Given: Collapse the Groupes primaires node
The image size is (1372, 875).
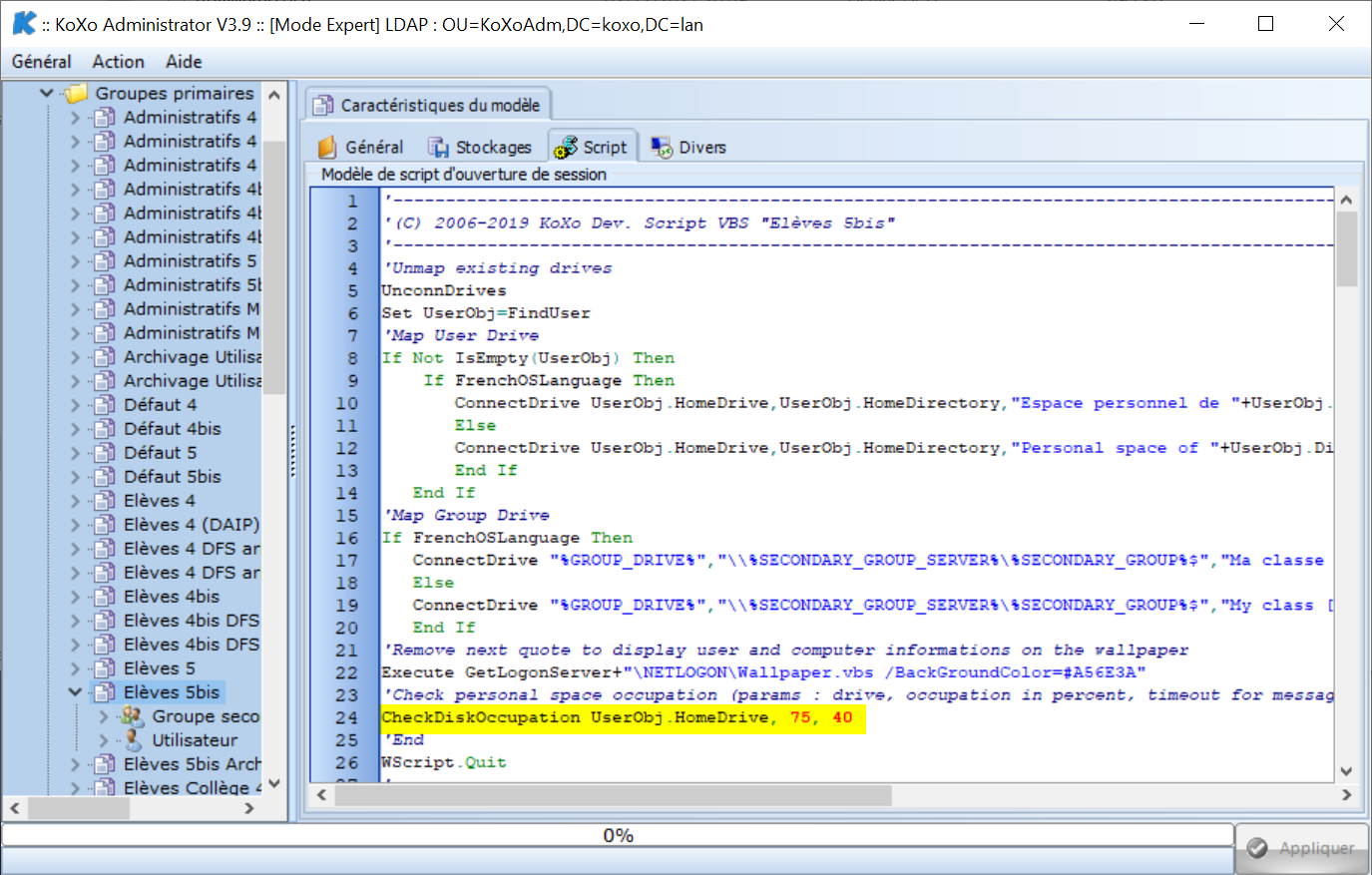Looking at the screenshot, I should pos(46,94).
